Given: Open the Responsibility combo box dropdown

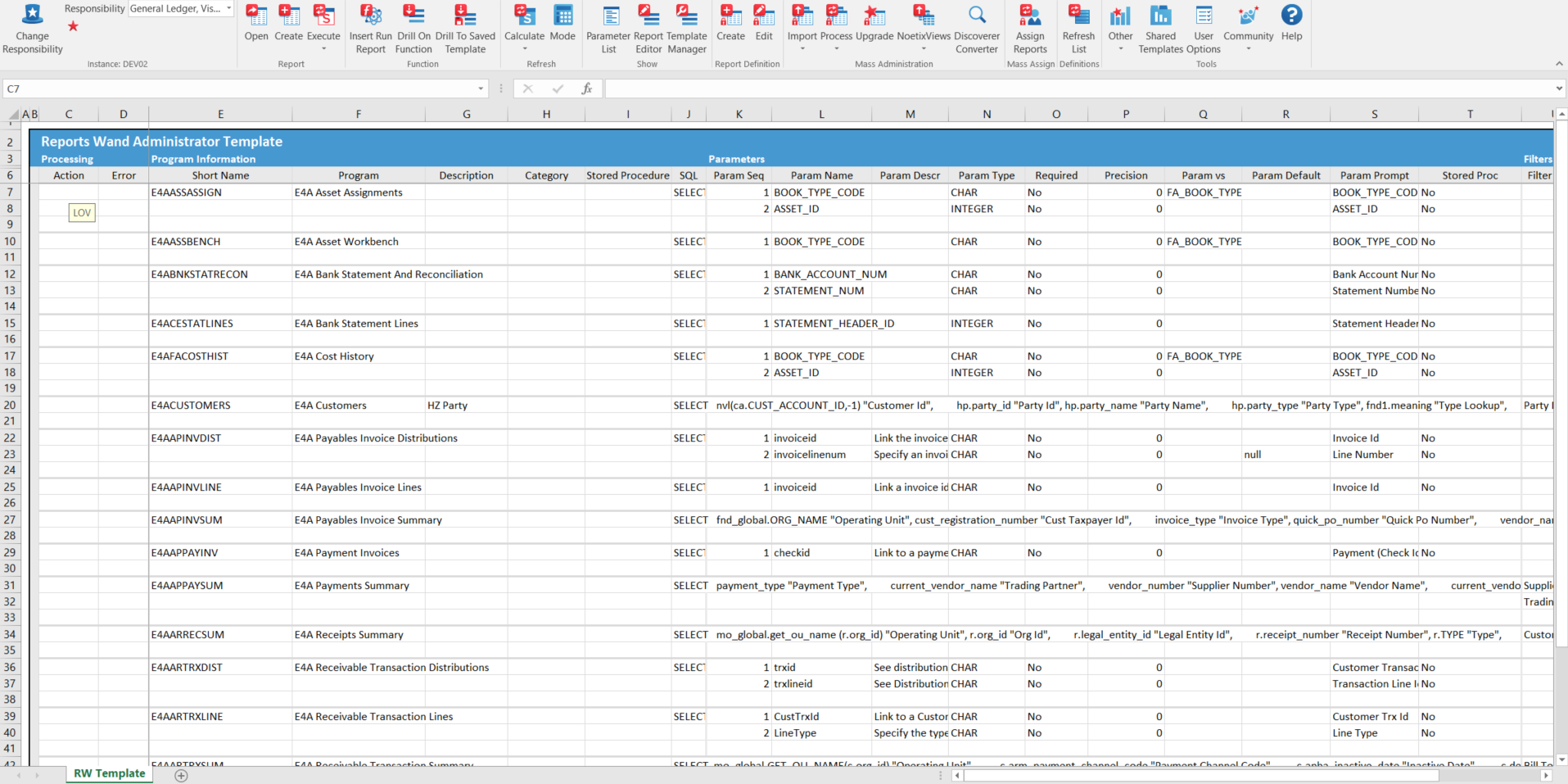Looking at the screenshot, I should pos(228,9).
